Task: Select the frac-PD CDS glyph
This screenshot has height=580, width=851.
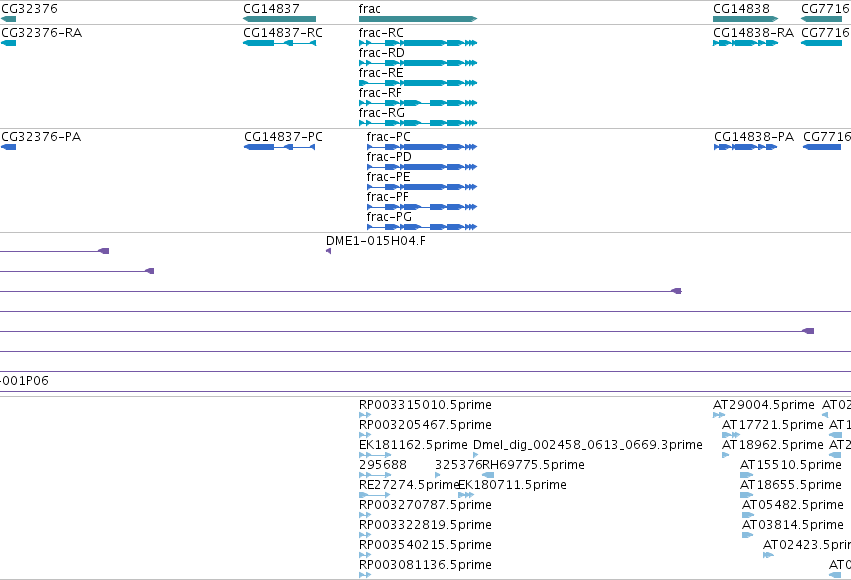Action: point(422,167)
